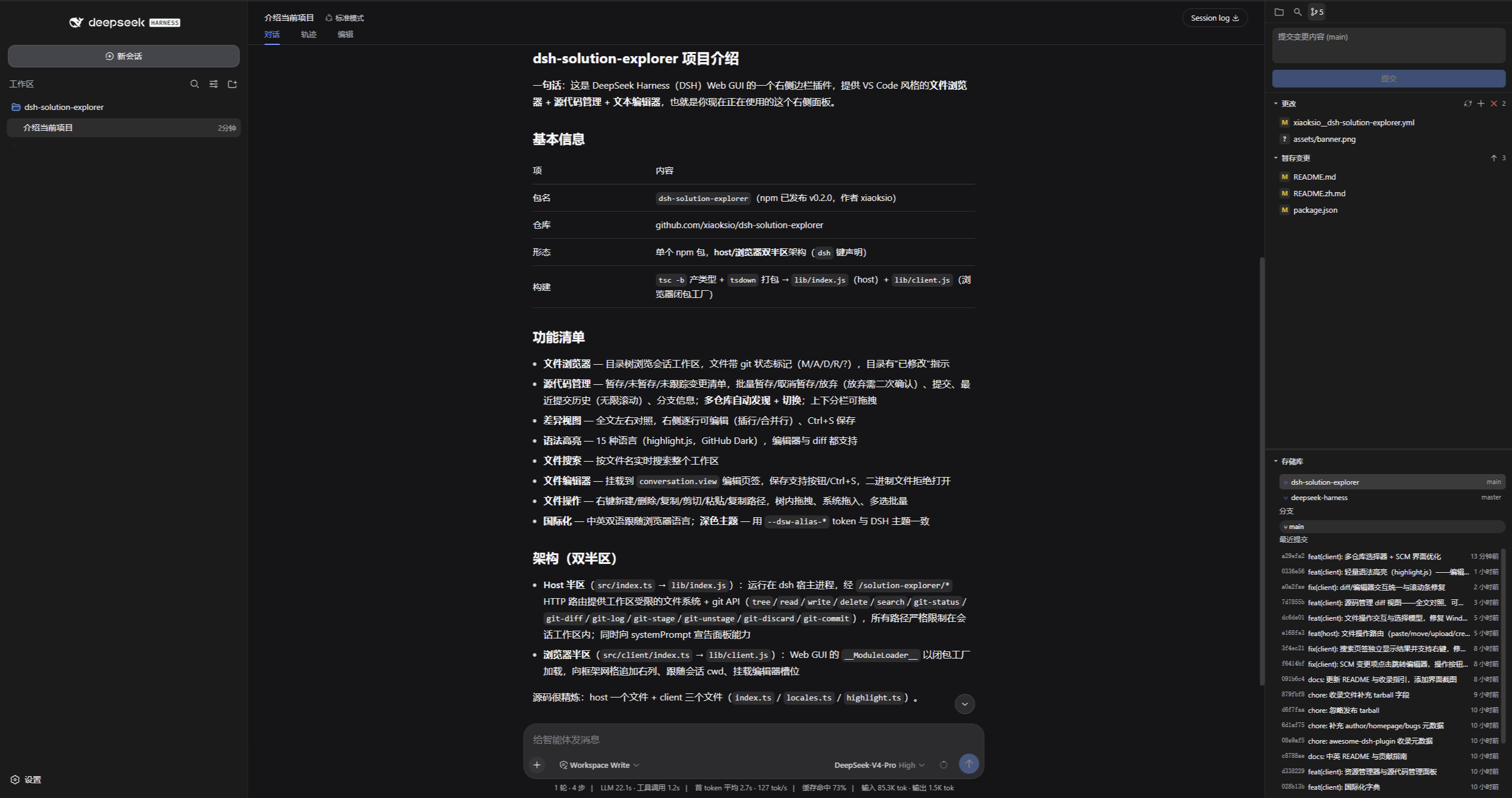Switch to the 编辑 tab
Viewport: 1512px width, 798px height.
point(345,34)
